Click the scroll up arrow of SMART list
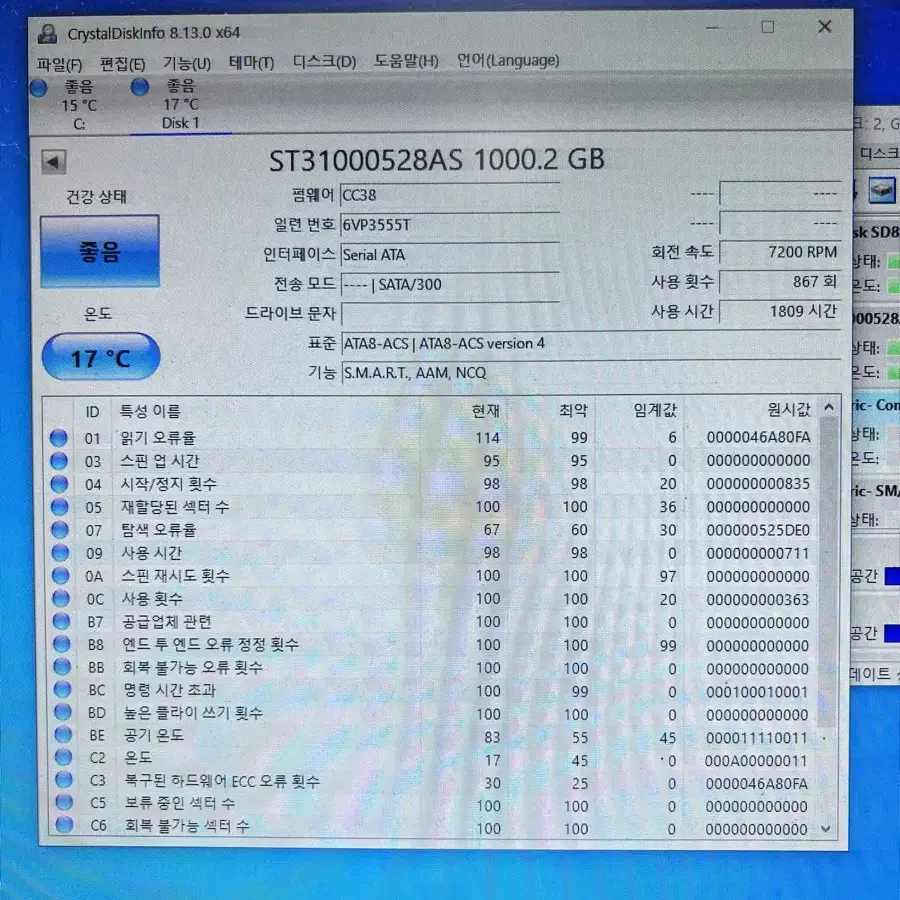The width and height of the screenshot is (900, 900). (828, 408)
